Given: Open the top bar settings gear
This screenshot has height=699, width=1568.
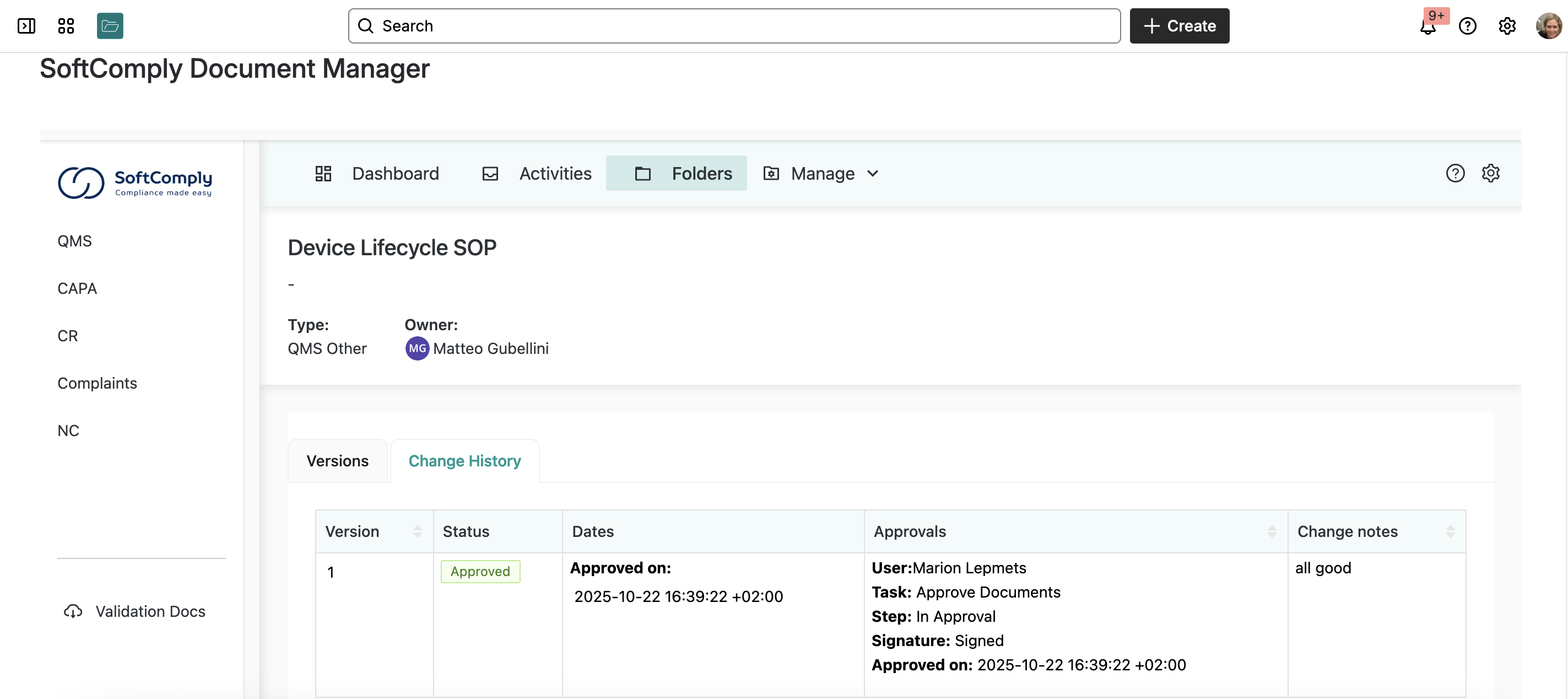Looking at the screenshot, I should [x=1506, y=25].
